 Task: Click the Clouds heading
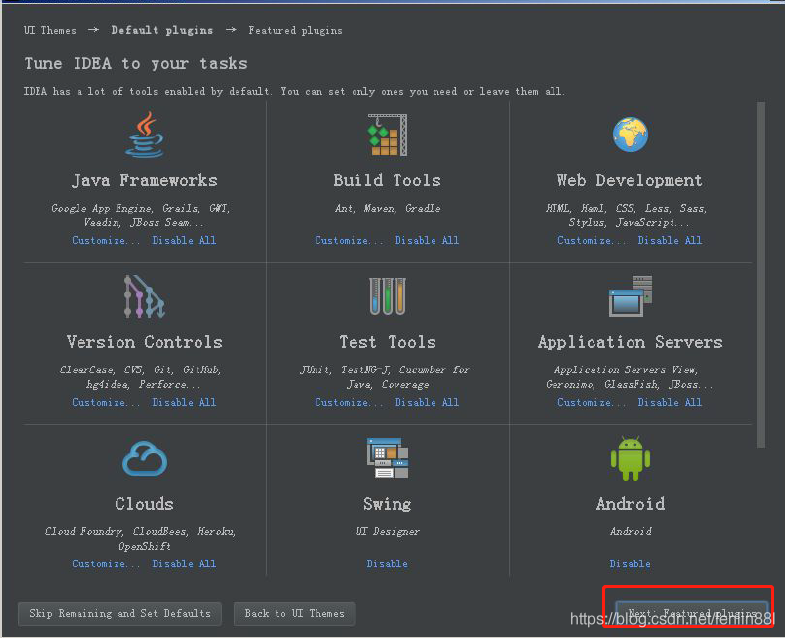[x=144, y=504]
